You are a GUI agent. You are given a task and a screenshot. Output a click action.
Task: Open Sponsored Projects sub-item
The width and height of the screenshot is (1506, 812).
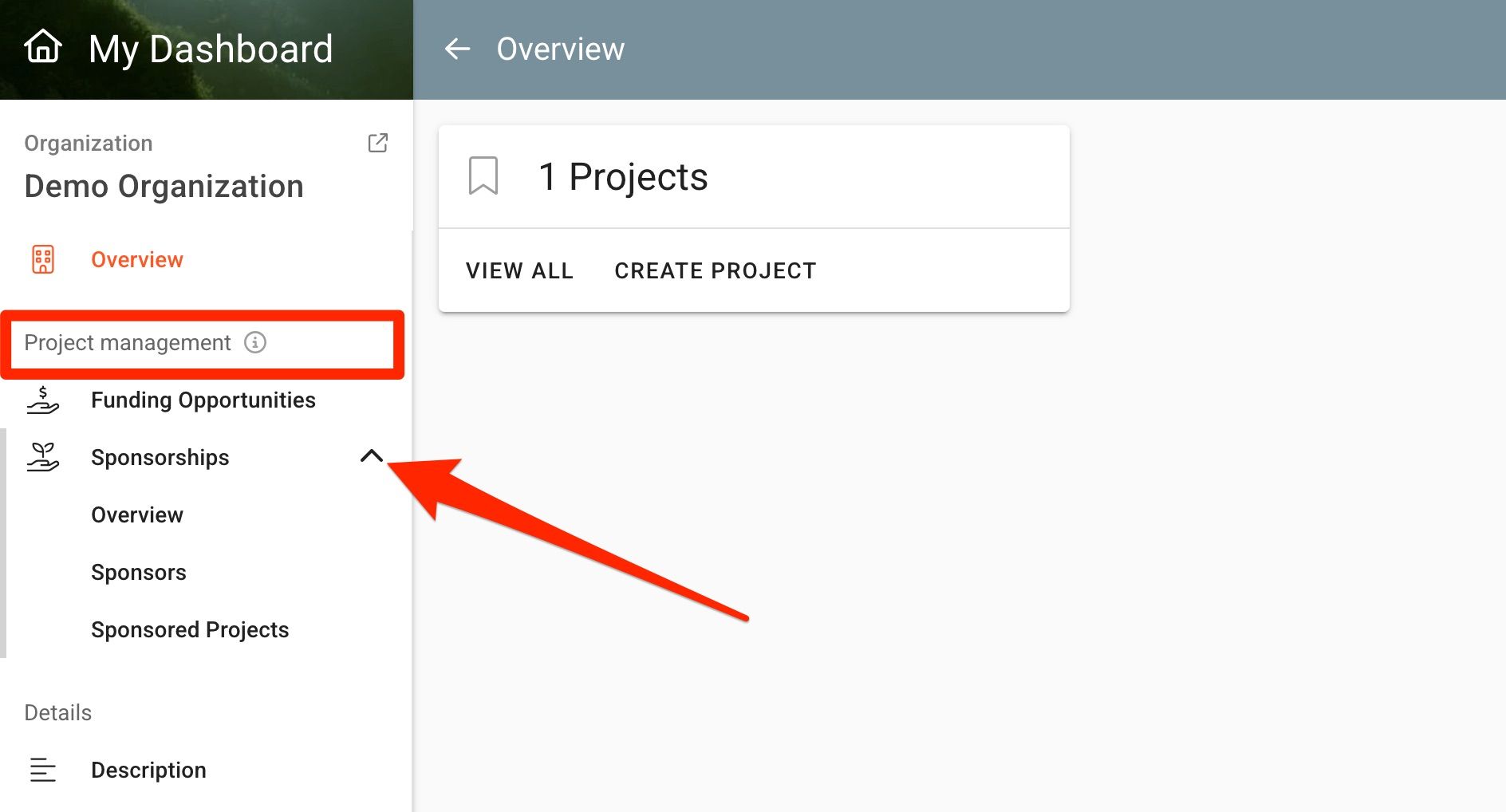coord(190,629)
